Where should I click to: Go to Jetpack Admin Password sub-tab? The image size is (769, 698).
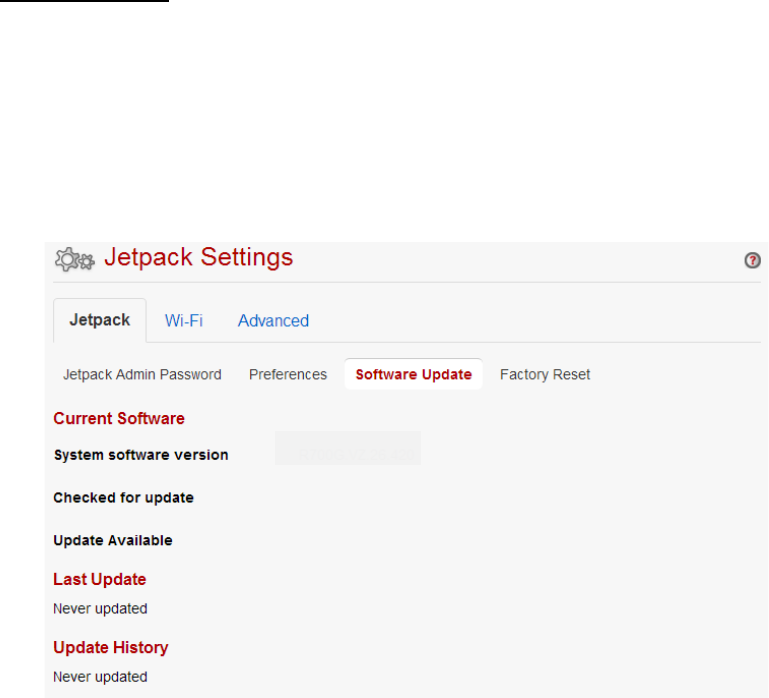[142, 375]
